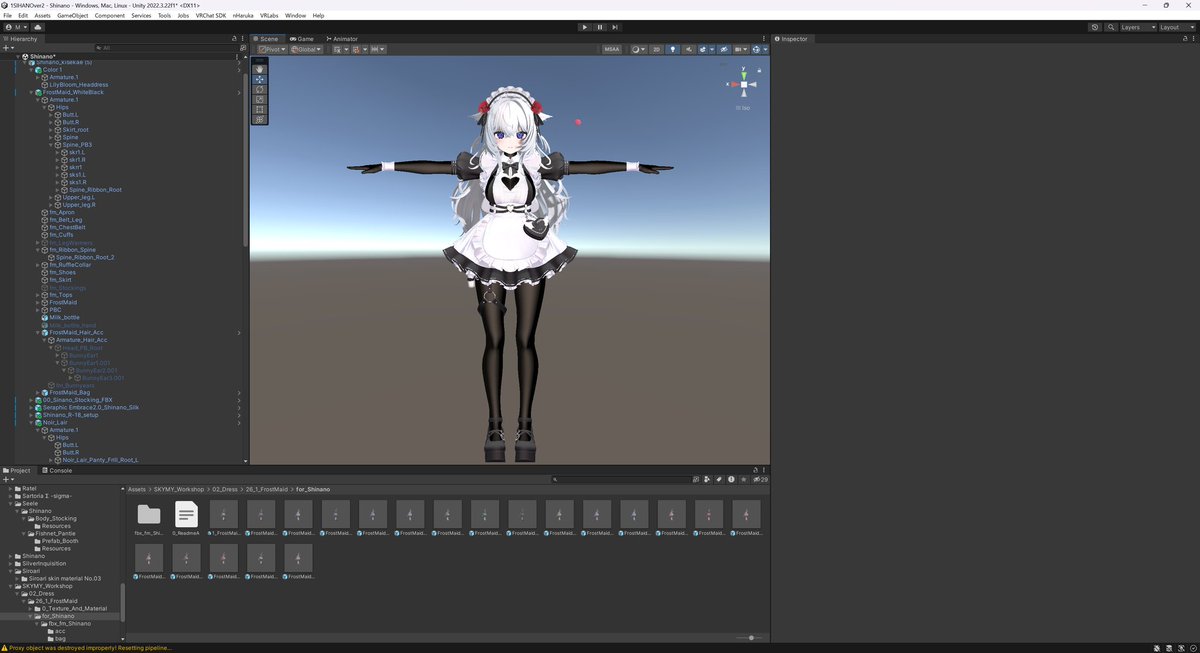1200x653 pixels.
Task: Toggle hidden objects scene visibility icon
Action: pyautogui.click(x=722, y=49)
